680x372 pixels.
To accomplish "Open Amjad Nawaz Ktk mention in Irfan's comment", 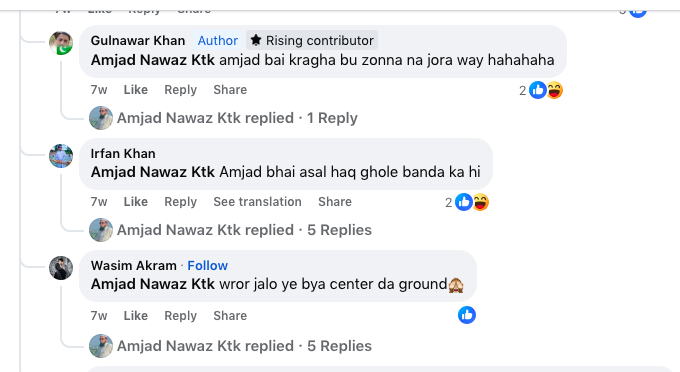I will pyautogui.click(x=153, y=172).
